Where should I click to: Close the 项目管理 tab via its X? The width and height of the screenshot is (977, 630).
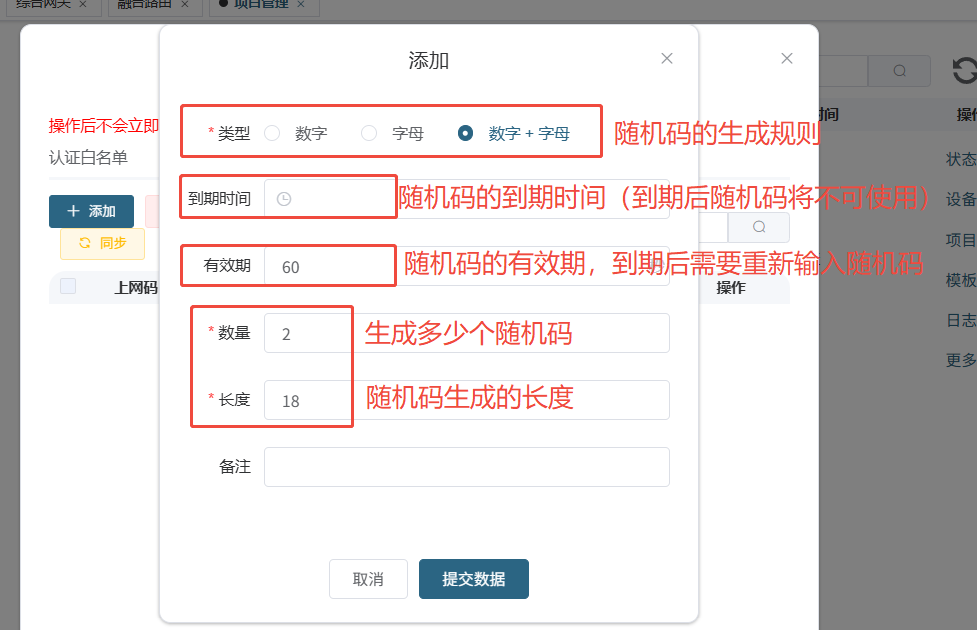tap(301, 5)
